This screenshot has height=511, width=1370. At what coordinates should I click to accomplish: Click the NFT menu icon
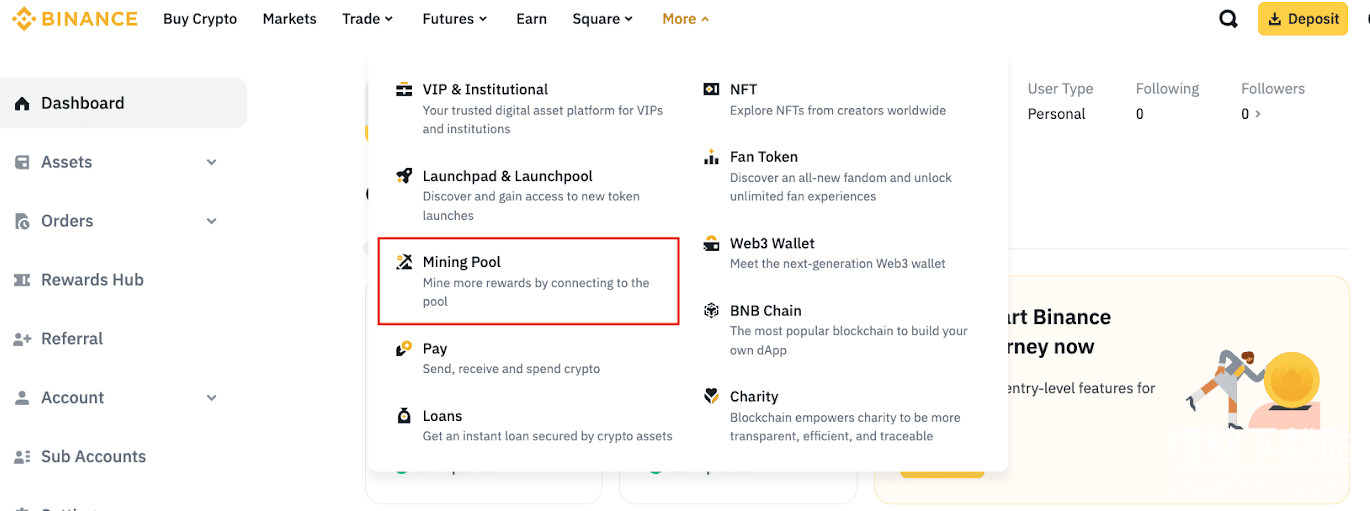(711, 89)
